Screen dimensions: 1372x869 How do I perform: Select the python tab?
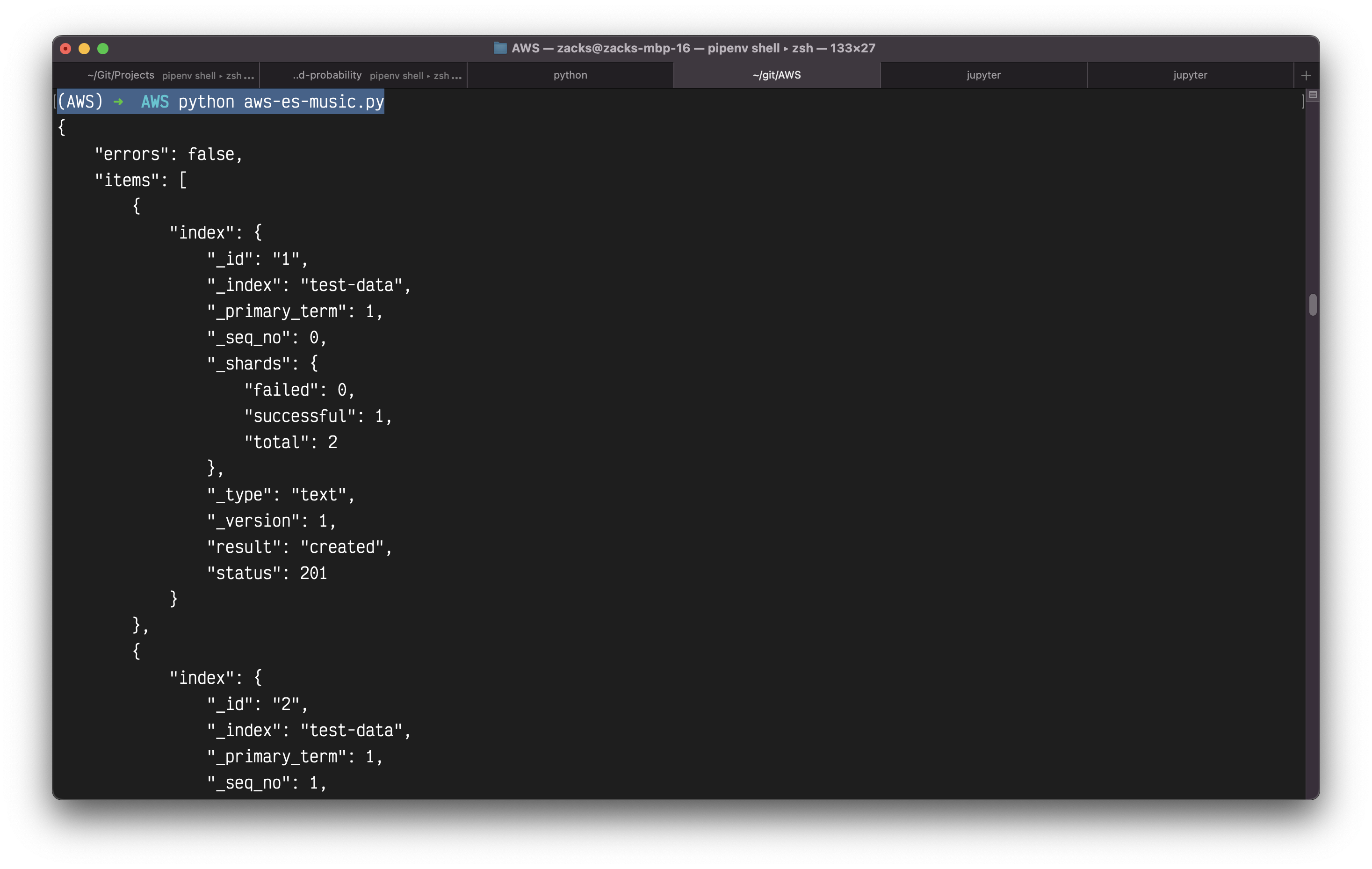(x=570, y=75)
